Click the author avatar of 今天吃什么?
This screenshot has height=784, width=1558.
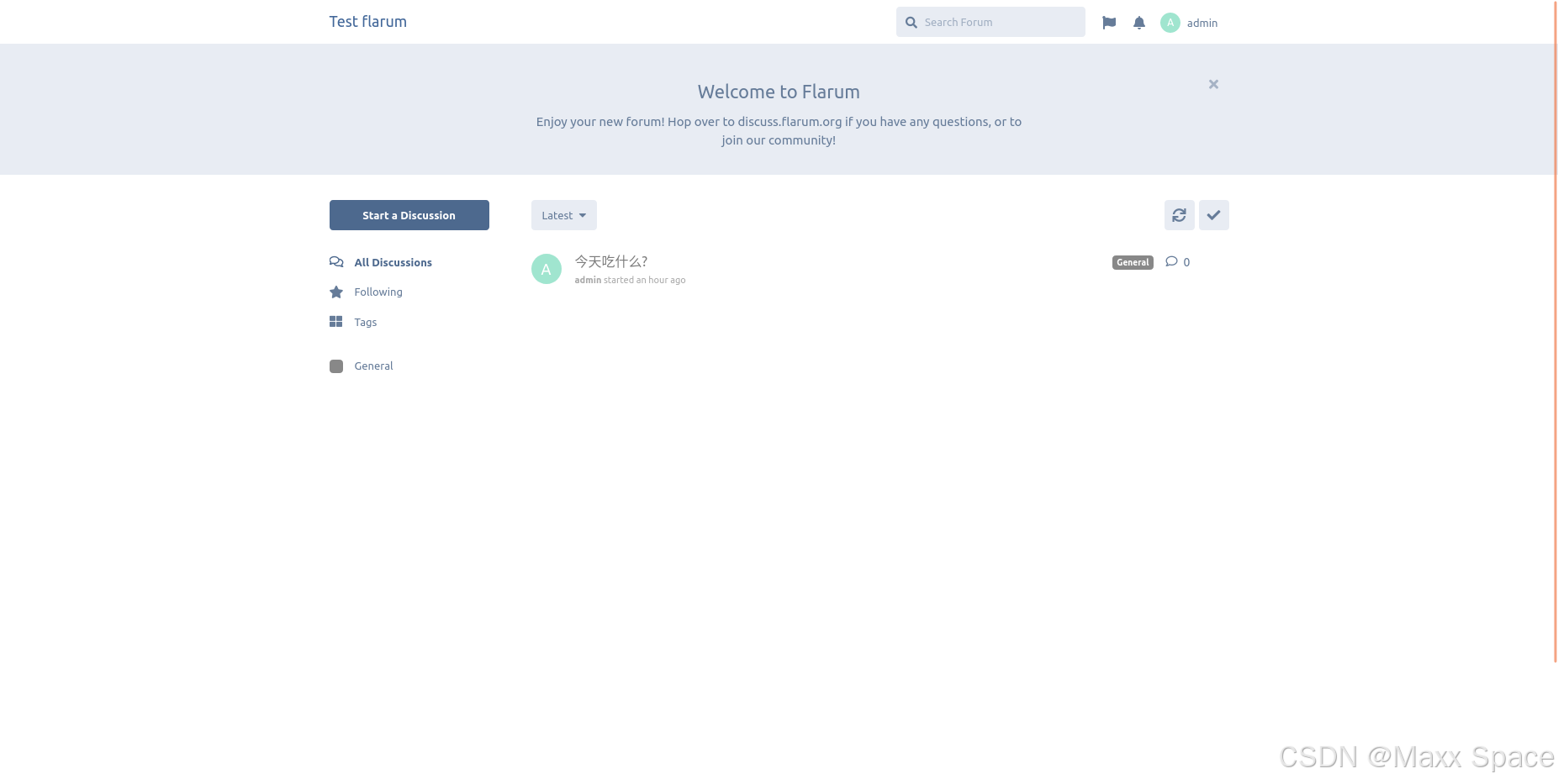547,269
